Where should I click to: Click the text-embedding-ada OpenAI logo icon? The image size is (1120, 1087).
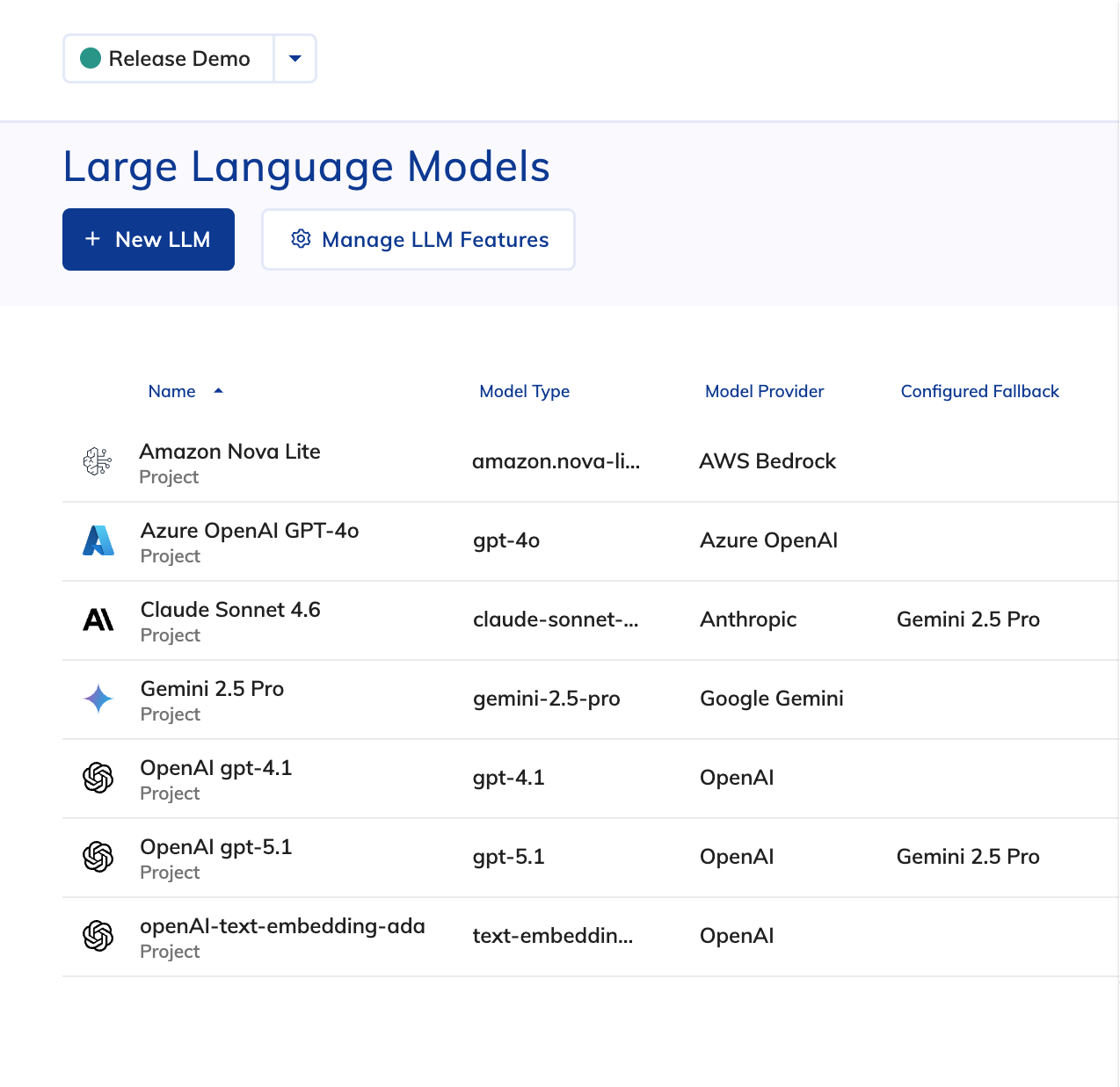98,936
